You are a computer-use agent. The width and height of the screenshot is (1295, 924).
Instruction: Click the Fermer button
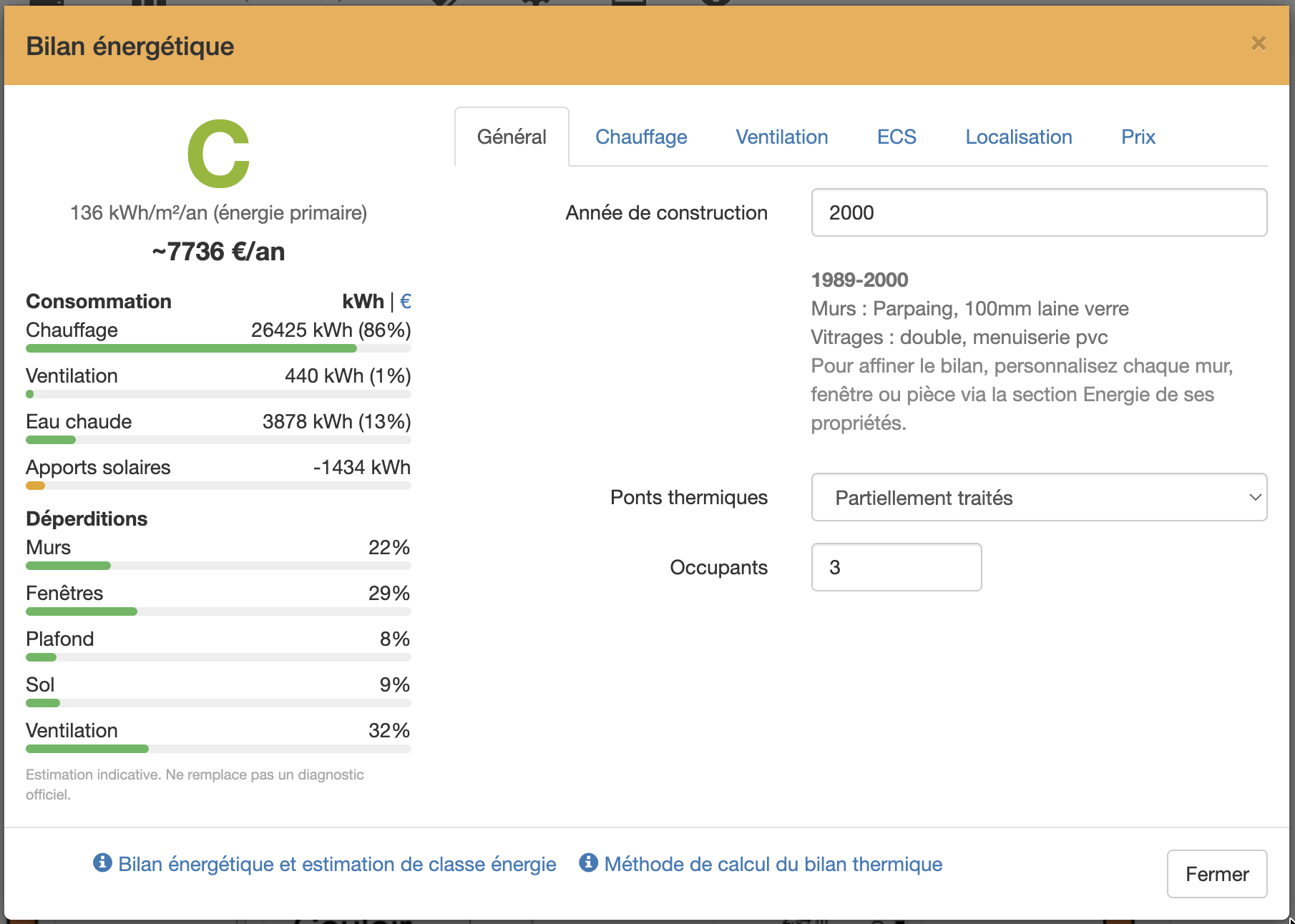click(1216, 874)
